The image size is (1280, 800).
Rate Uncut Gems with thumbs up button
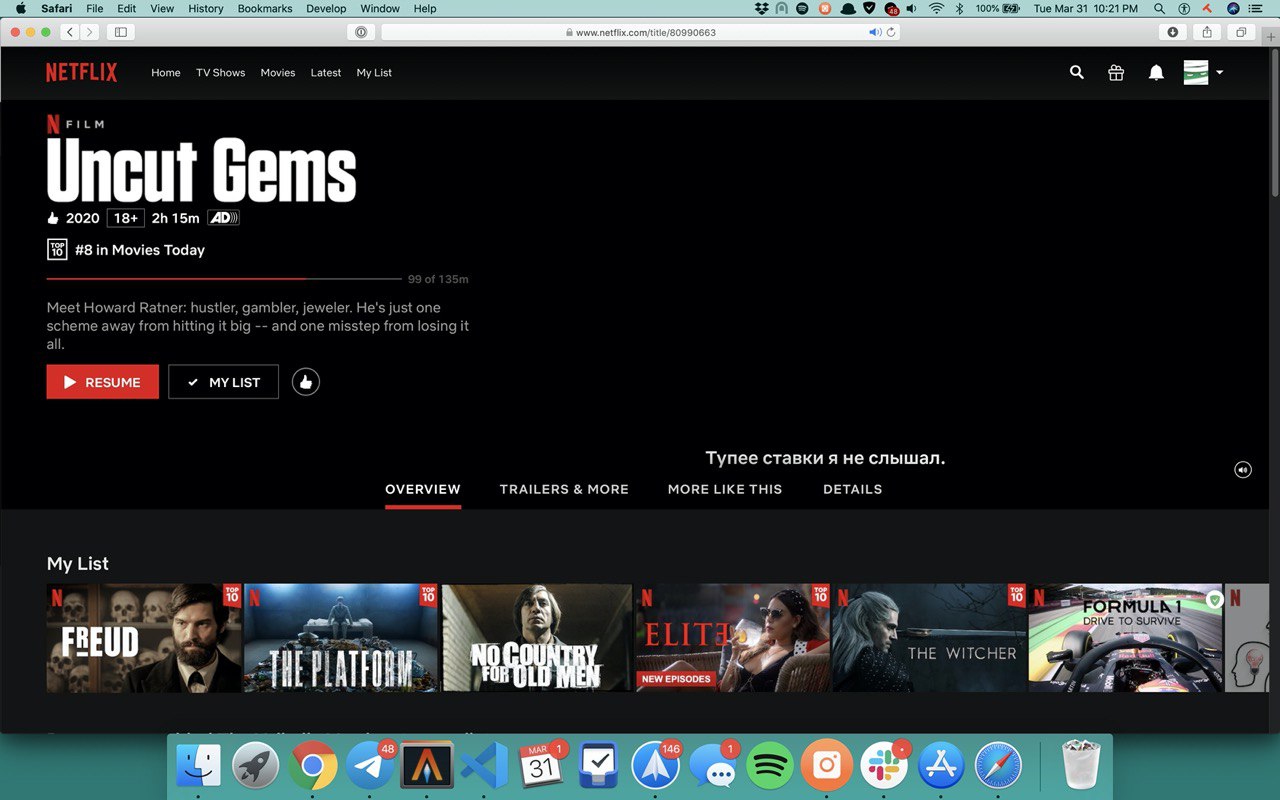[306, 381]
